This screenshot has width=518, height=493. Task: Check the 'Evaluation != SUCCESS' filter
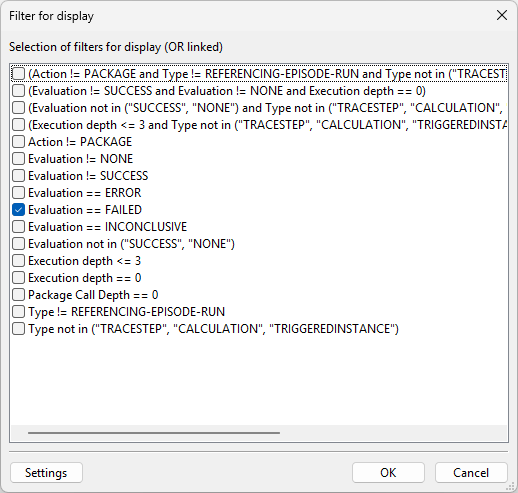tap(18, 176)
